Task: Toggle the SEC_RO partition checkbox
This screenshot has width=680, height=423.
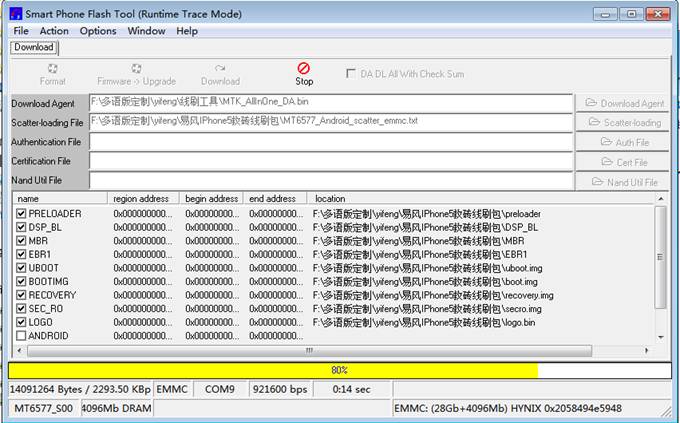Action: 21,308
